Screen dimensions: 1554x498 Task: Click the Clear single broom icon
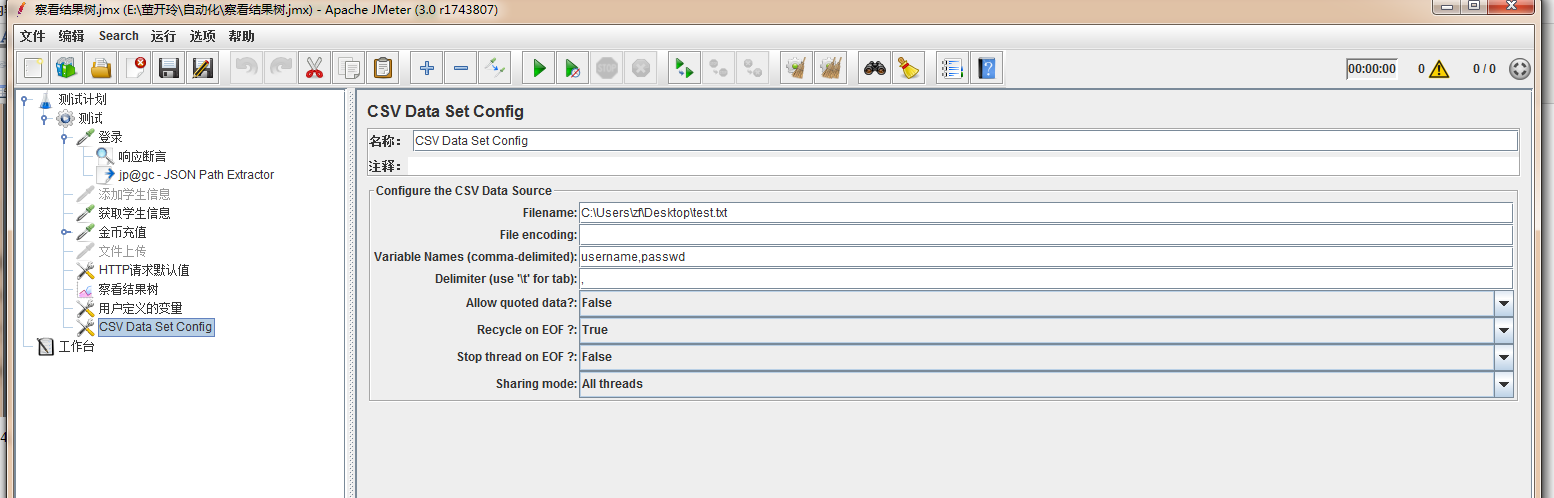[796, 68]
